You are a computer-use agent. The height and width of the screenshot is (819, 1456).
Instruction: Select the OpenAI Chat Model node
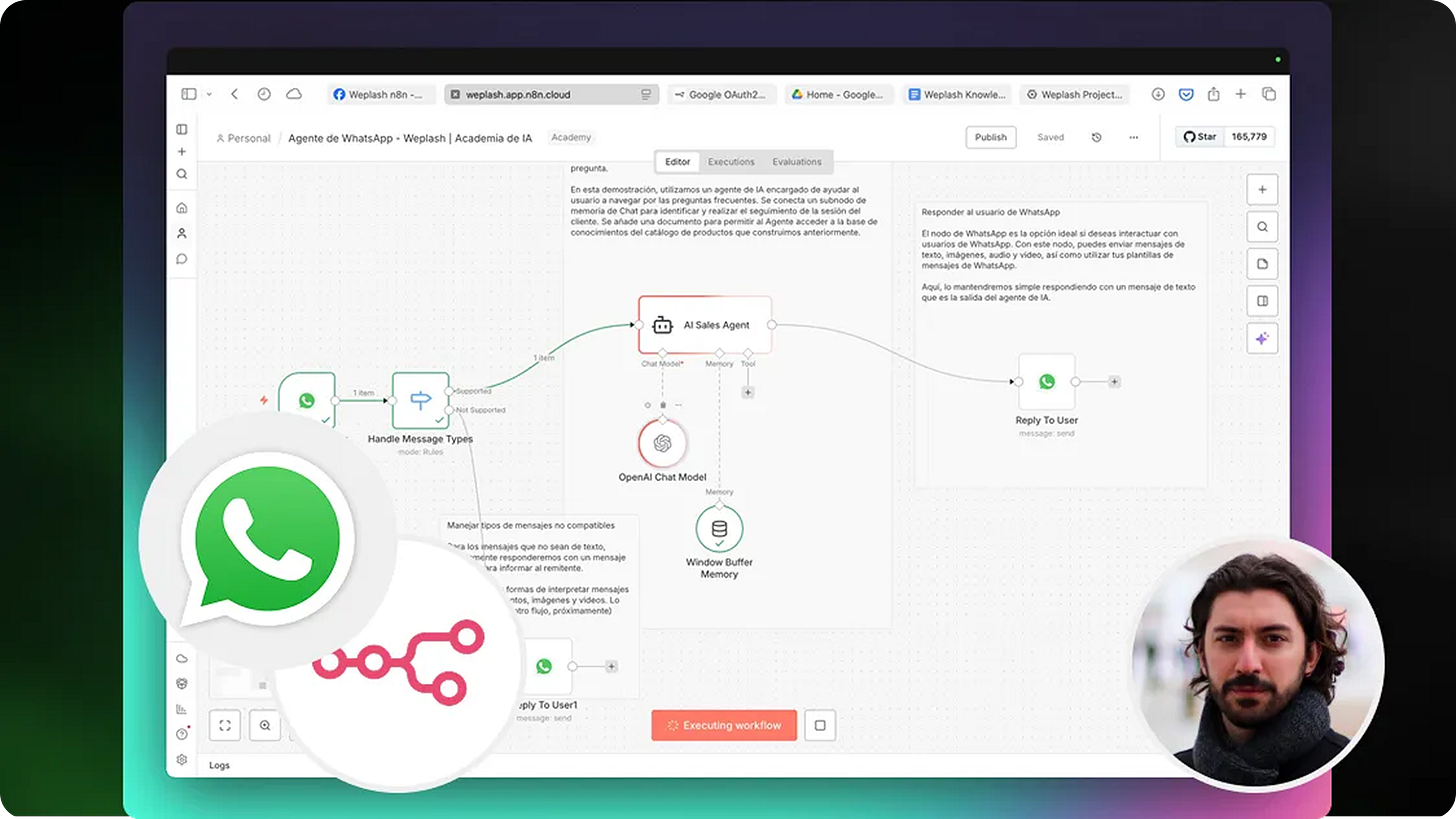(662, 443)
